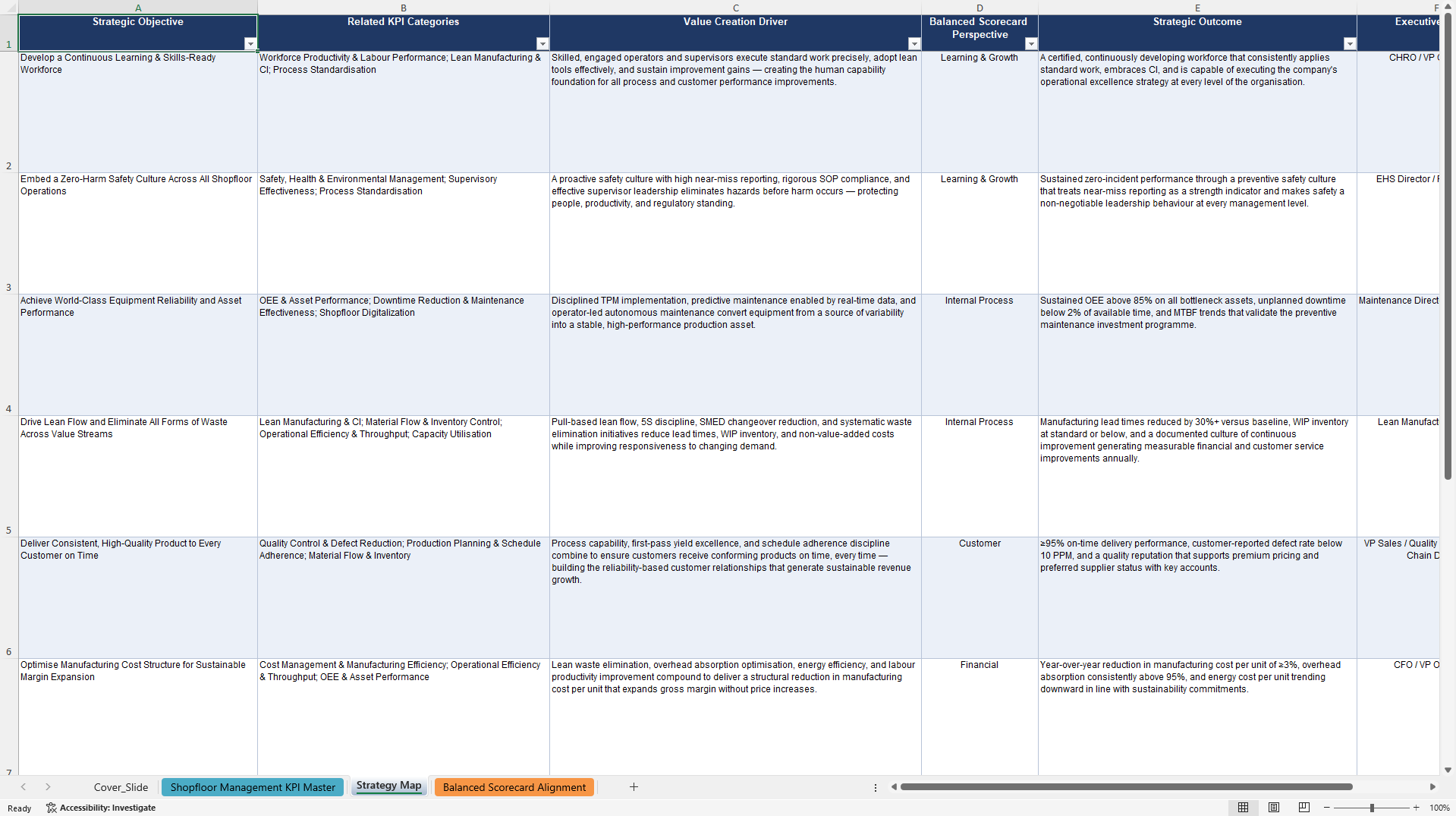Select column D header
This screenshot has height=816, width=1456.
pyautogui.click(x=980, y=8)
